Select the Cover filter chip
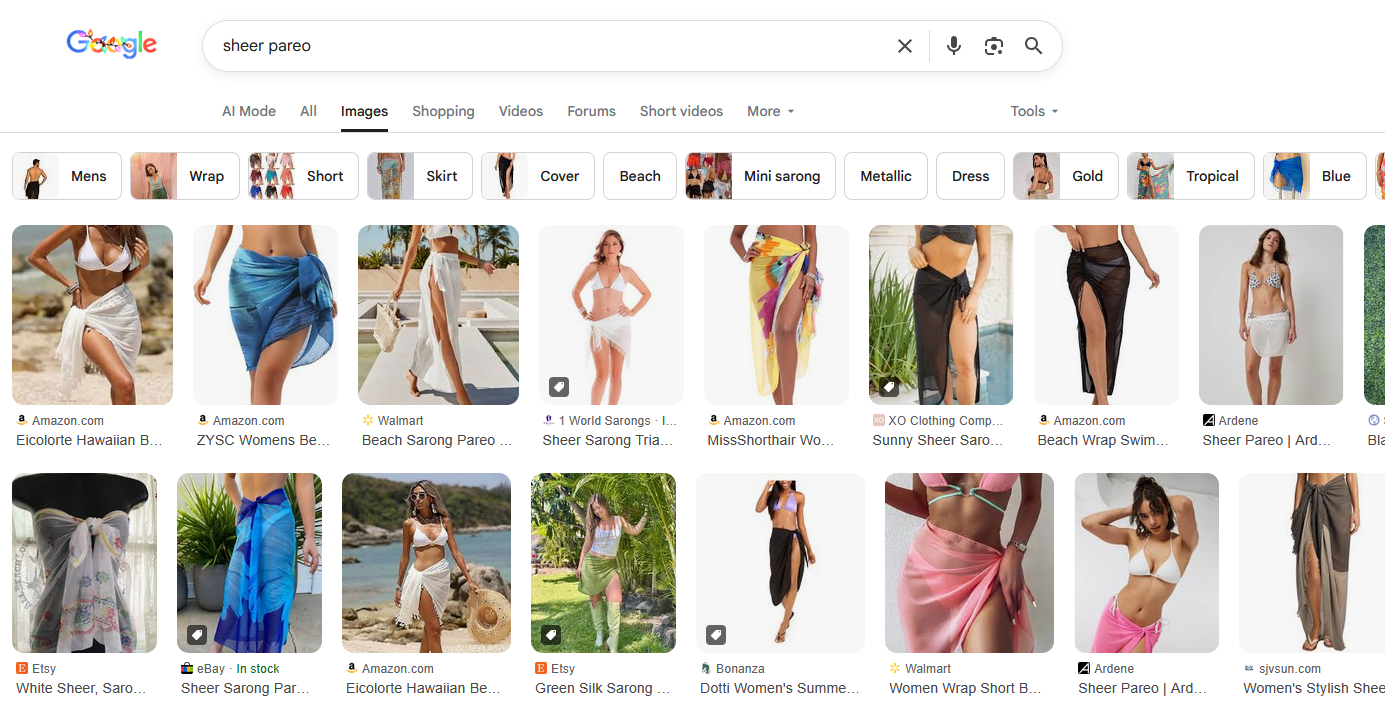This screenshot has width=1385, height=703. (x=538, y=176)
